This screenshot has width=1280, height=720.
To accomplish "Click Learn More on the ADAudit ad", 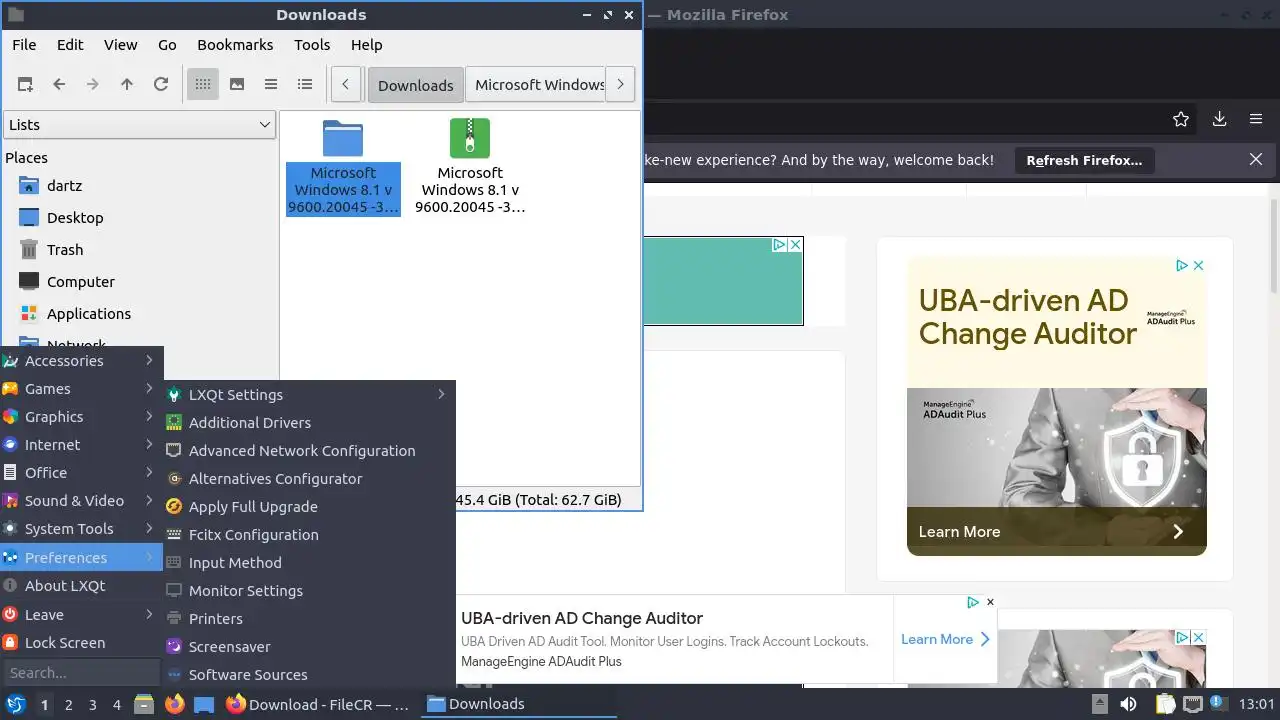I will [x=1056, y=532].
